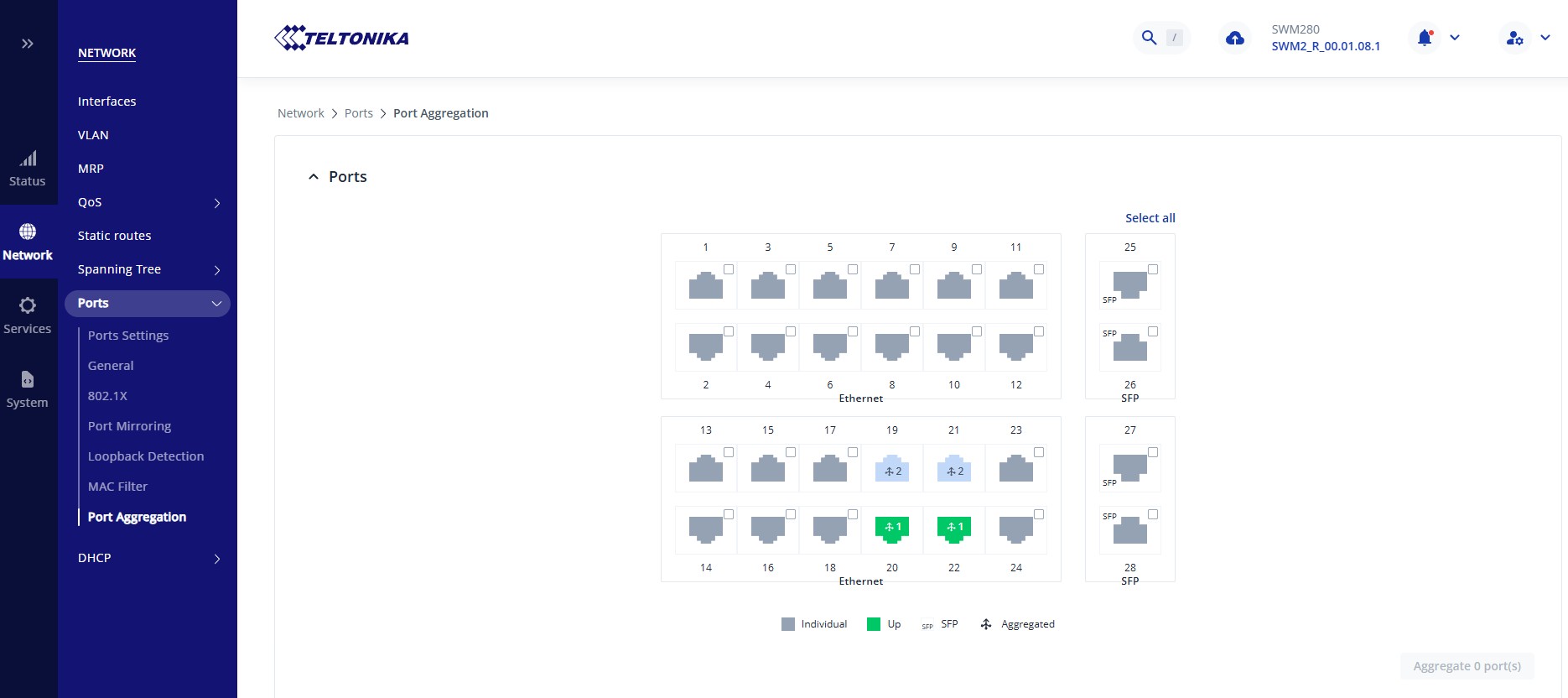This screenshot has height=698, width=1568.
Task: Click the Select all link
Action: [1150, 218]
